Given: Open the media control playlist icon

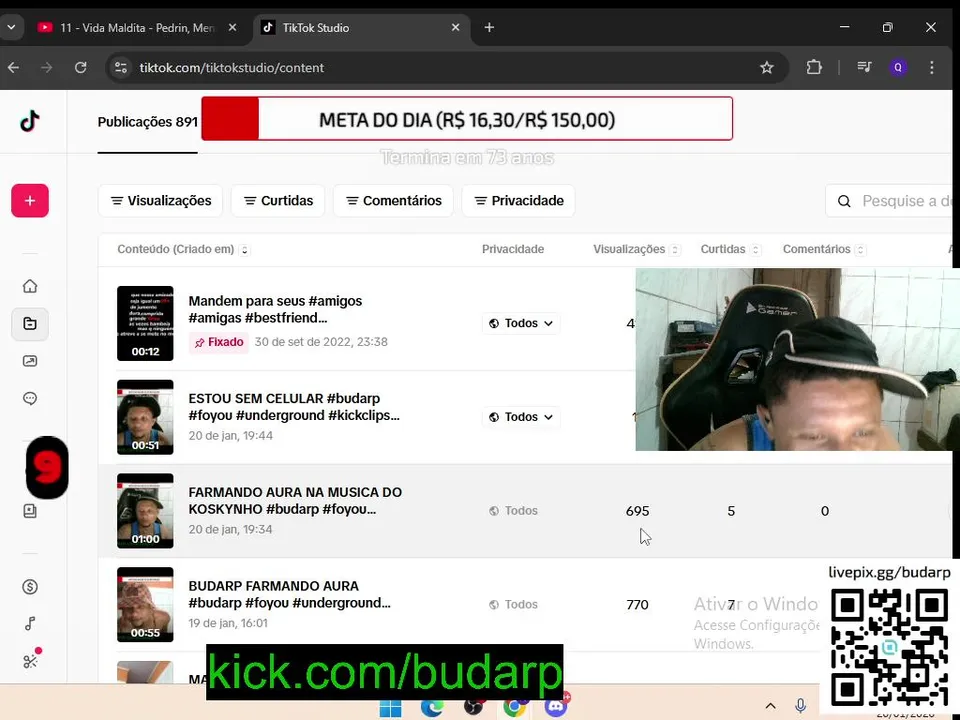Looking at the screenshot, I should coord(864,67).
